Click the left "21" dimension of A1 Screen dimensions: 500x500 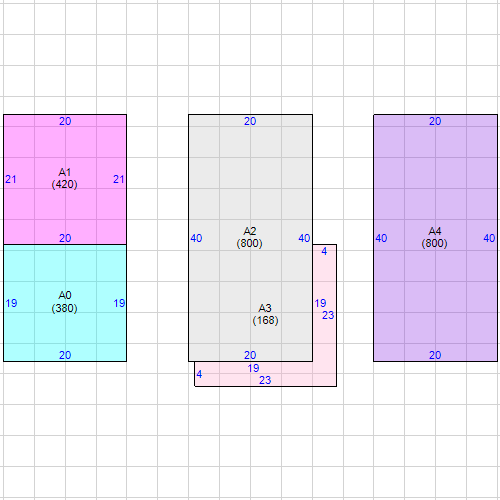11,179
